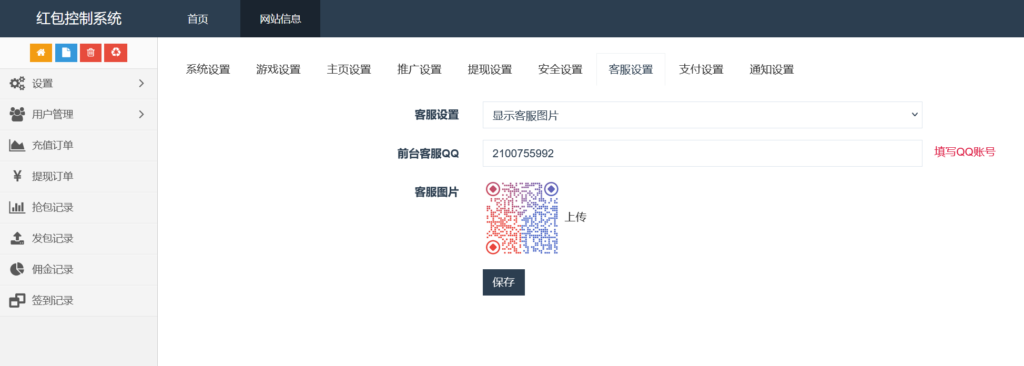Click the gears icon beside 设置

[17, 84]
